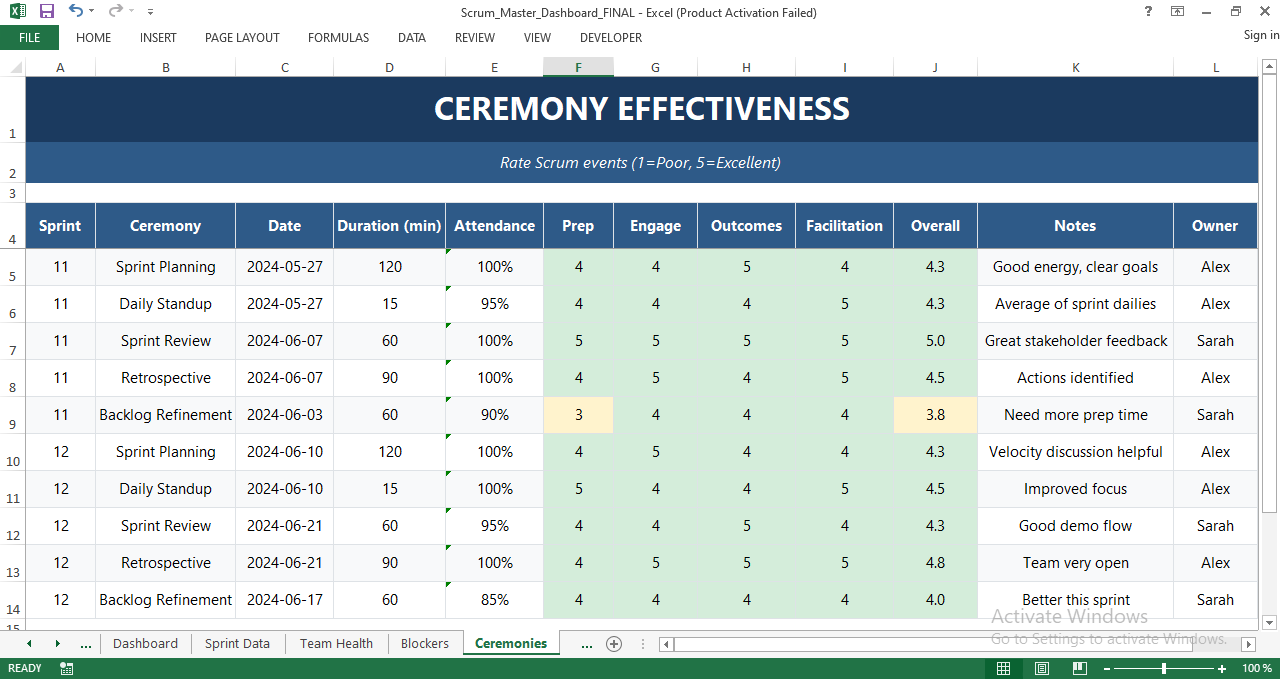The height and width of the screenshot is (679, 1280).
Task: Switch to Page Layout view icon
Action: click(1041, 668)
